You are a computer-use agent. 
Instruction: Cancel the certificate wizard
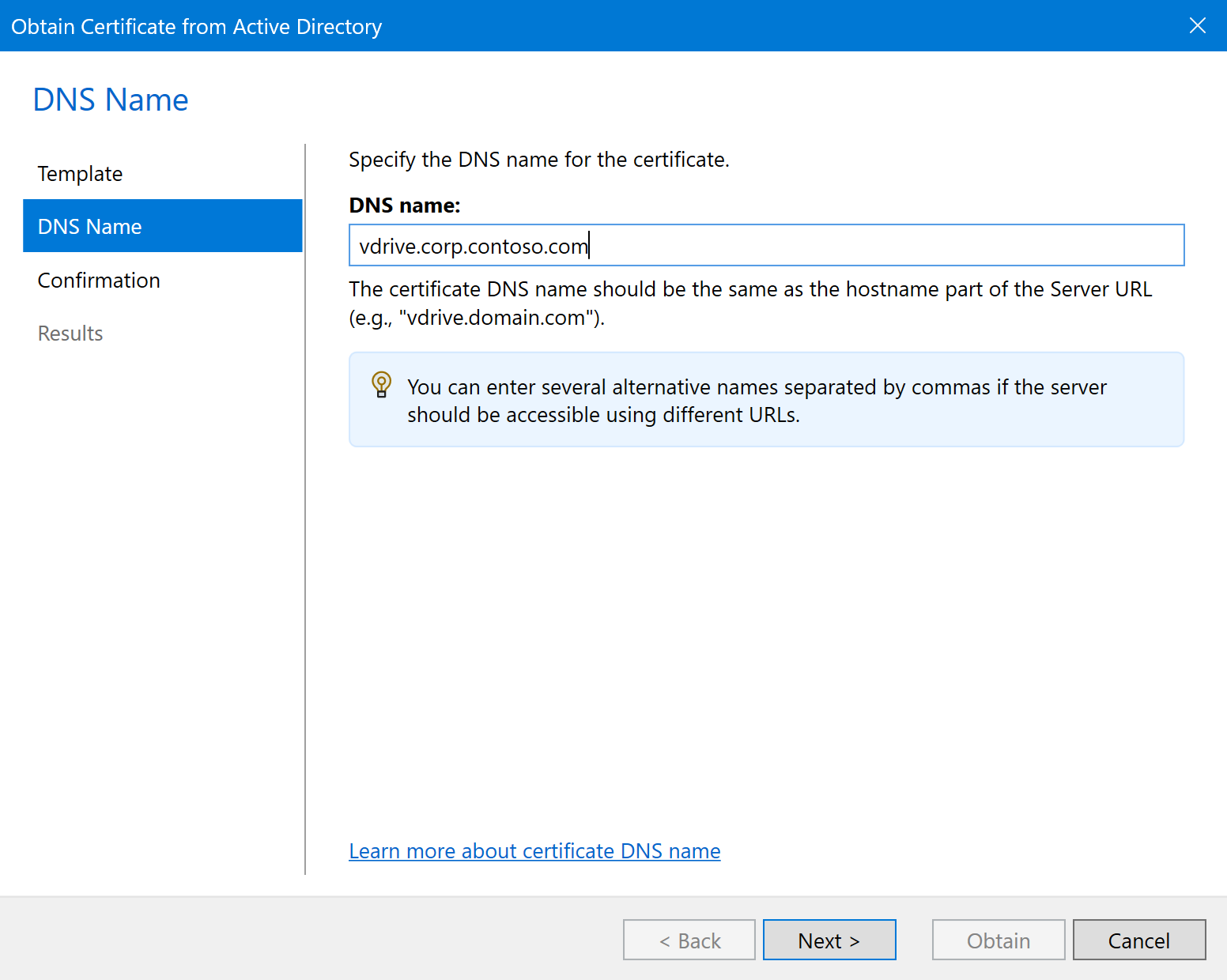pos(1138,940)
